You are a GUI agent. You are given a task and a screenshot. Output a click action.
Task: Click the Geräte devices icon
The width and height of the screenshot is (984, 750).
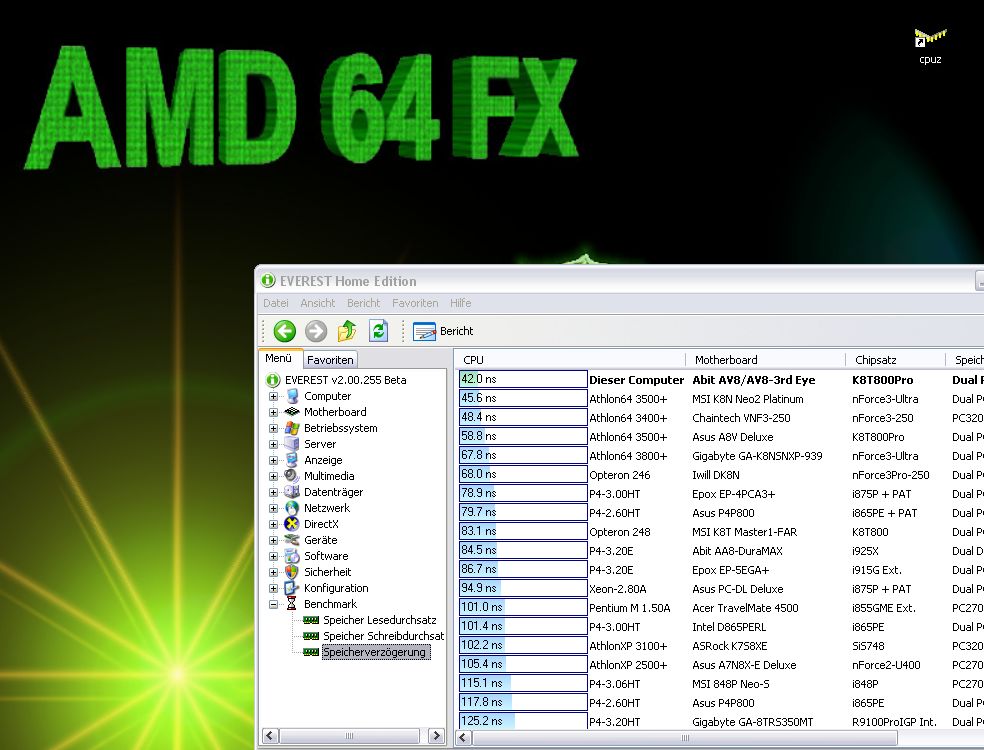tap(292, 540)
